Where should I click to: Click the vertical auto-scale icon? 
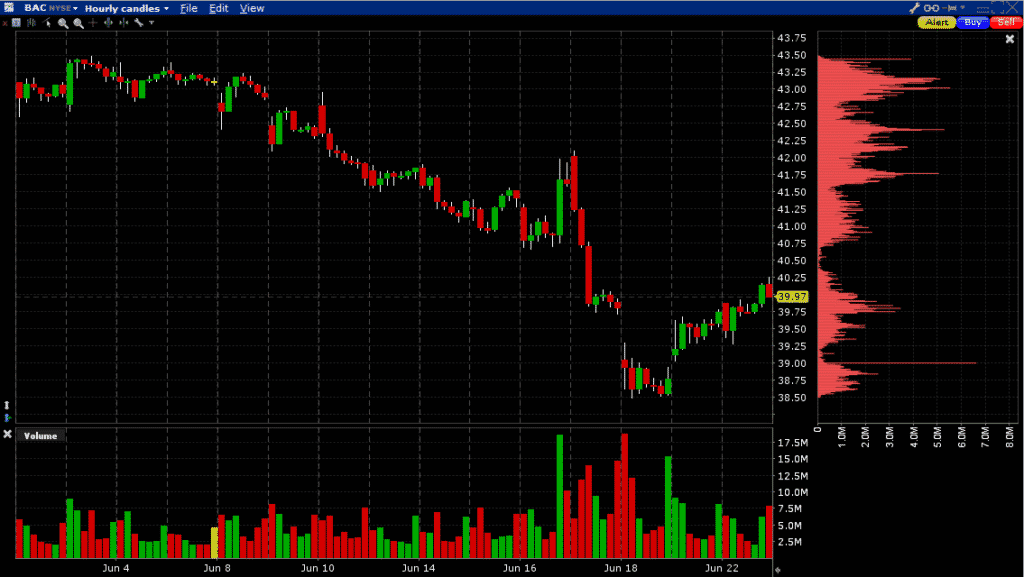(x=108, y=21)
